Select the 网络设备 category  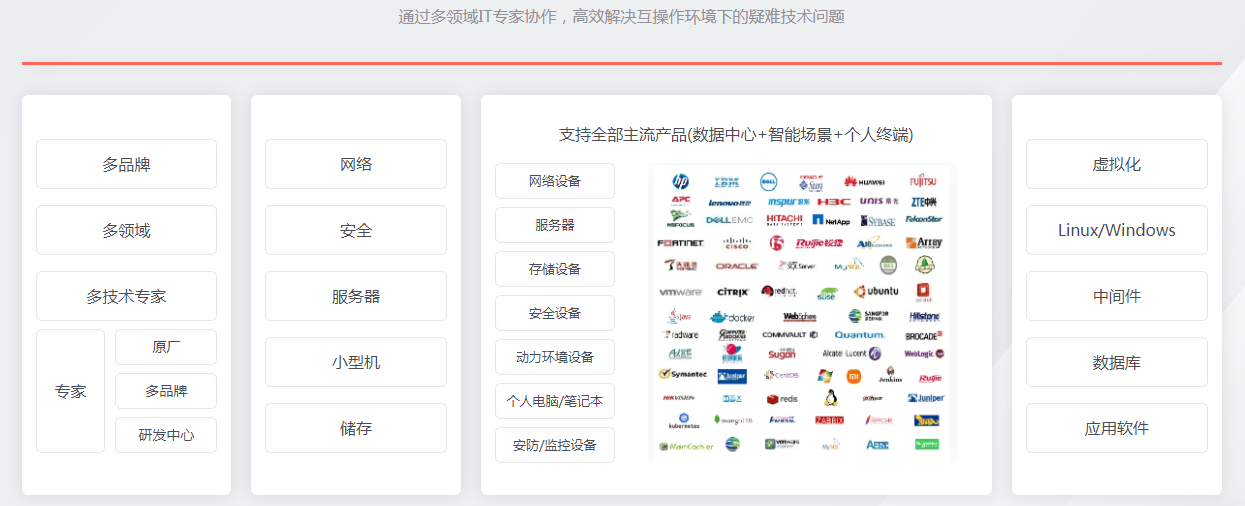555,181
